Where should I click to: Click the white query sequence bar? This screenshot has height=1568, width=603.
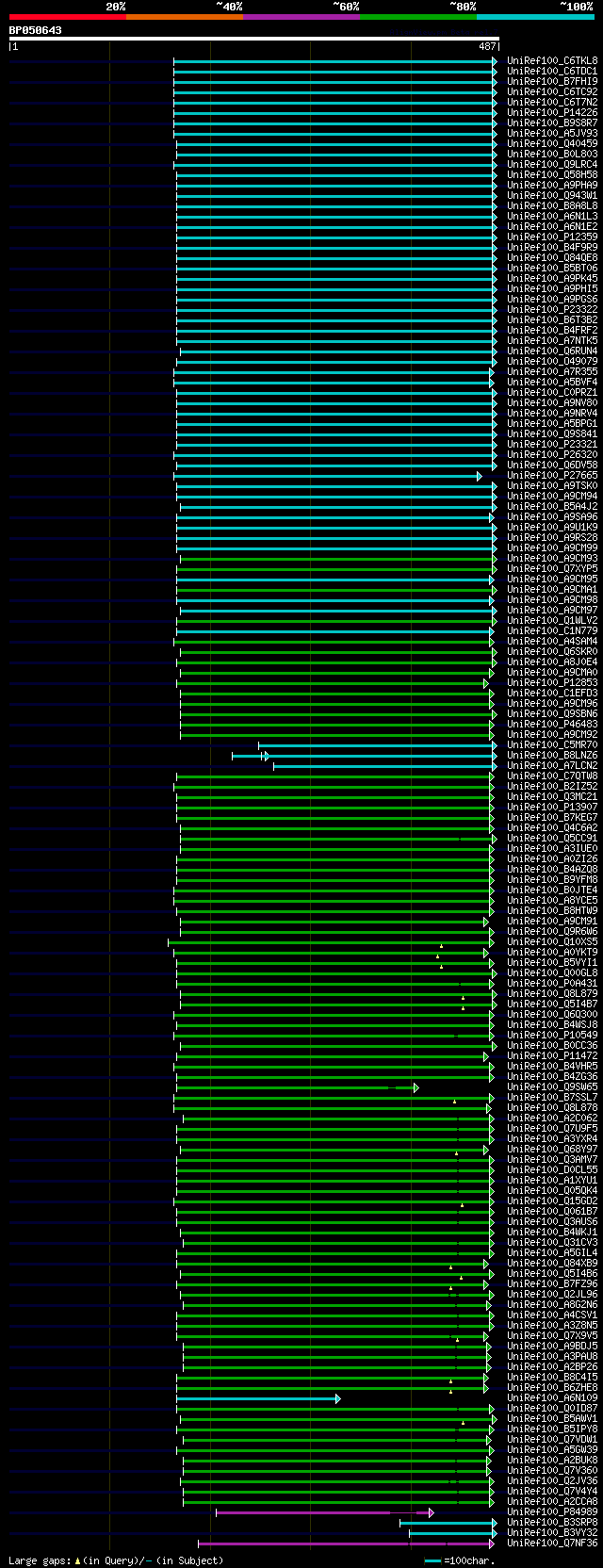click(253, 39)
